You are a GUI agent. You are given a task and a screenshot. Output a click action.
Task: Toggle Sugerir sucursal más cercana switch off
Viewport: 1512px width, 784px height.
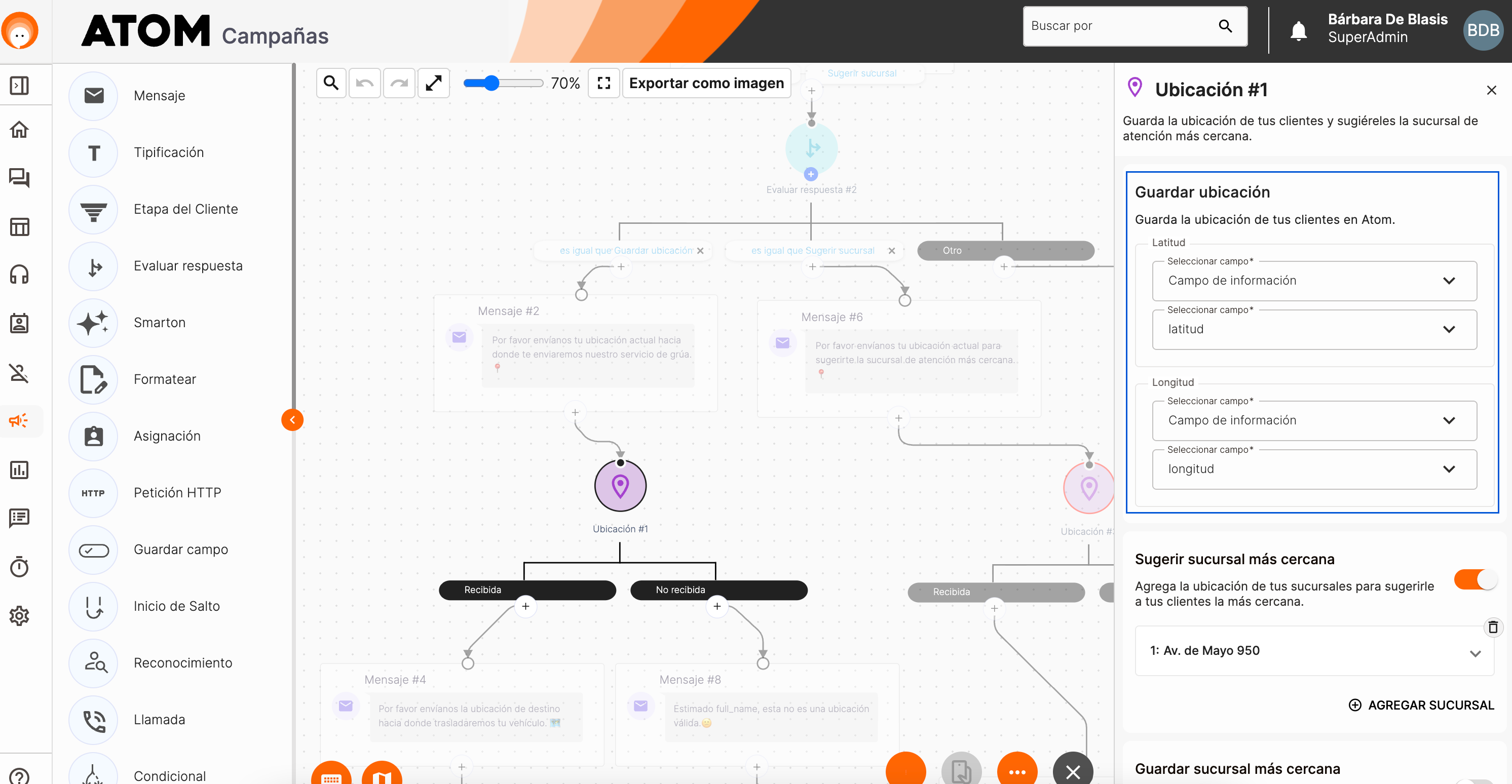(1475, 580)
